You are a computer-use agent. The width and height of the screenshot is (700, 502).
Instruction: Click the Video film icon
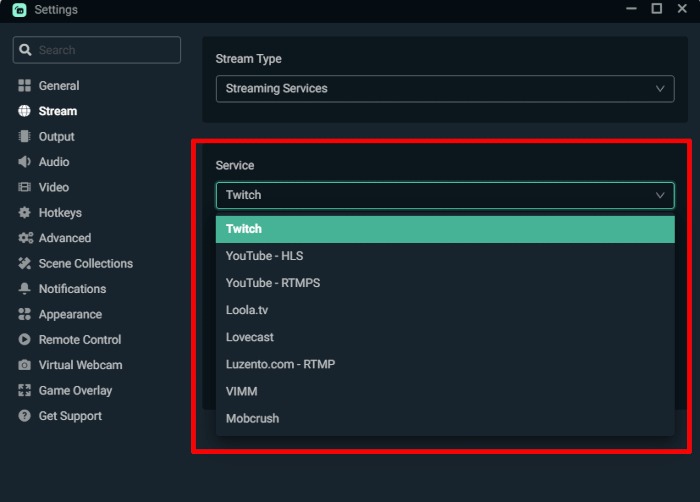pos(24,187)
